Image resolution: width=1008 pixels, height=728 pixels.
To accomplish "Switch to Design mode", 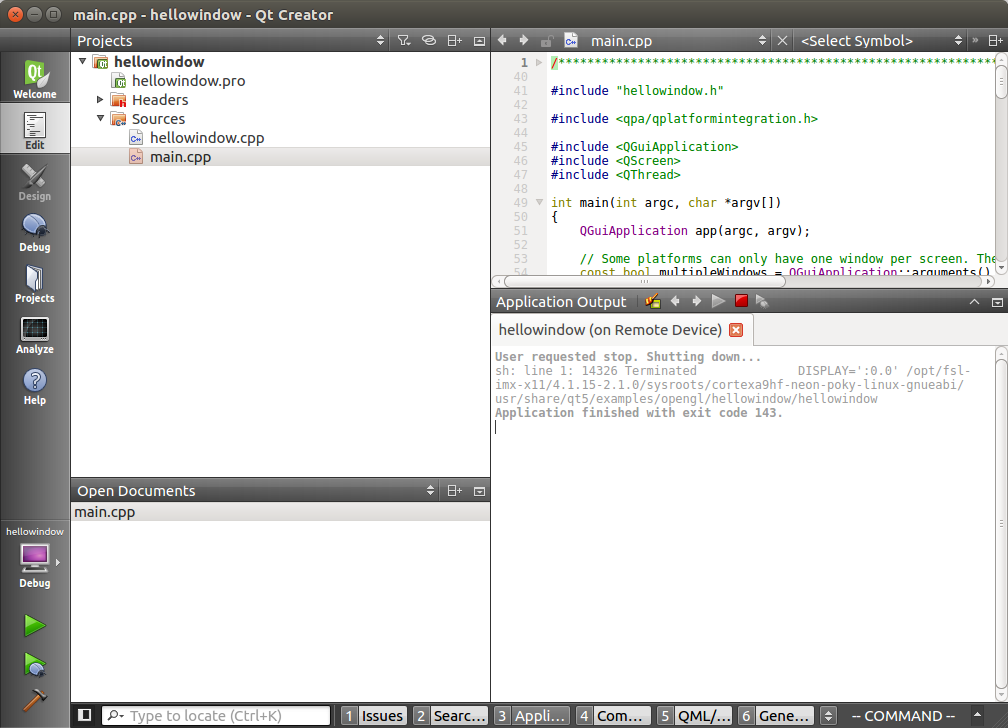I will coord(34,181).
